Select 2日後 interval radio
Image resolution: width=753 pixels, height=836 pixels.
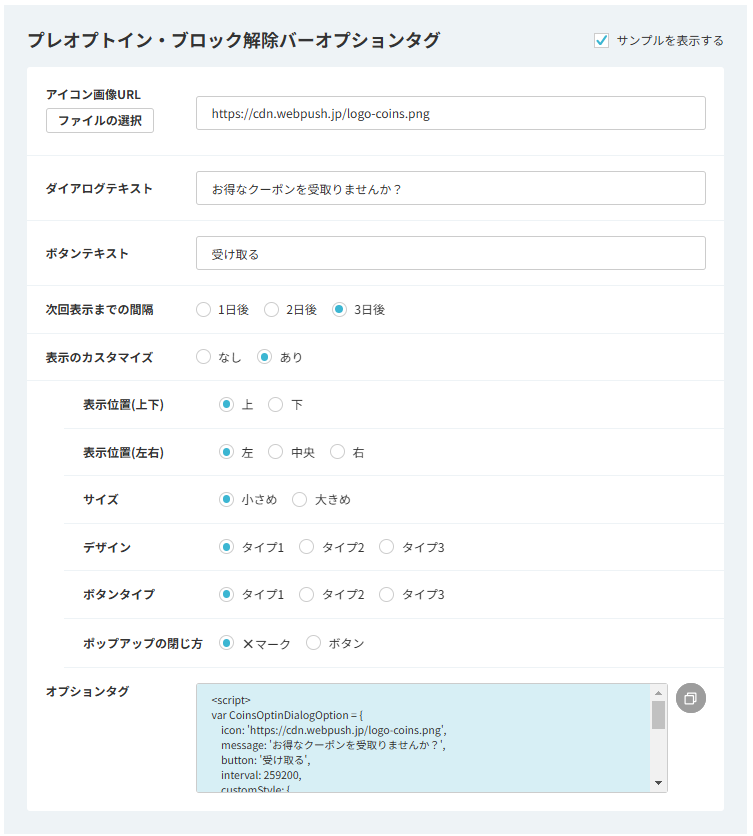pyautogui.click(x=271, y=310)
